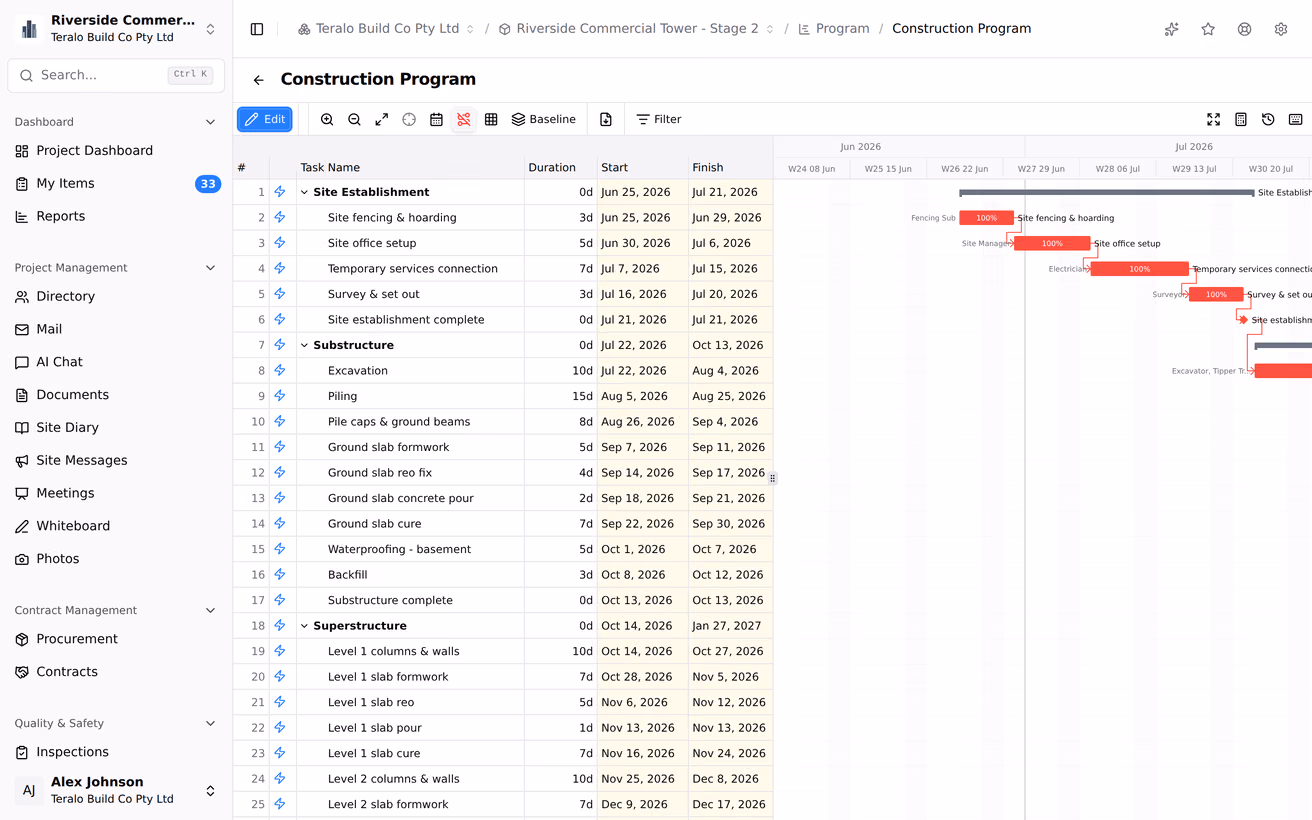Toggle the sidebar panel icon
The image size is (1312, 820).
[257, 29]
